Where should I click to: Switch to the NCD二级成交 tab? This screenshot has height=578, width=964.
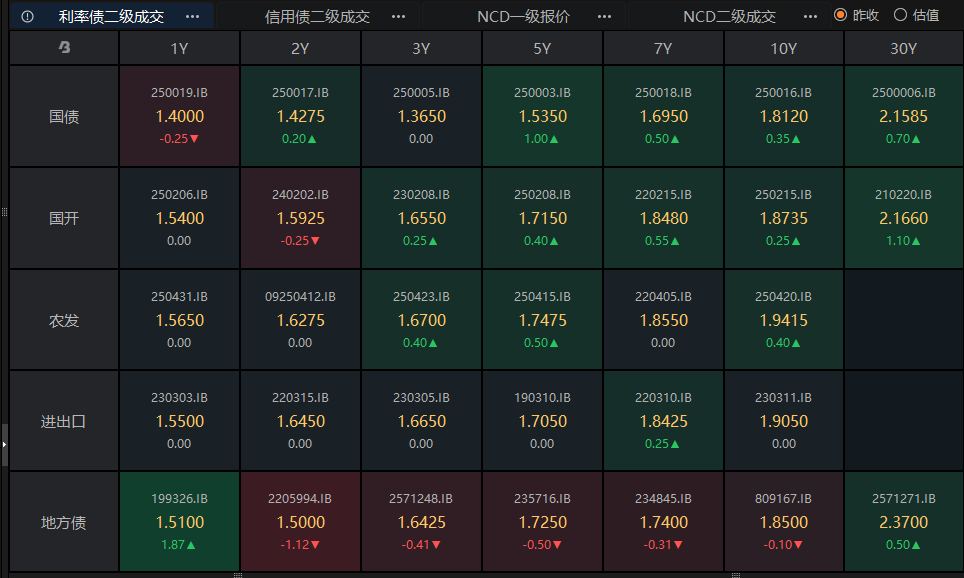(729, 16)
